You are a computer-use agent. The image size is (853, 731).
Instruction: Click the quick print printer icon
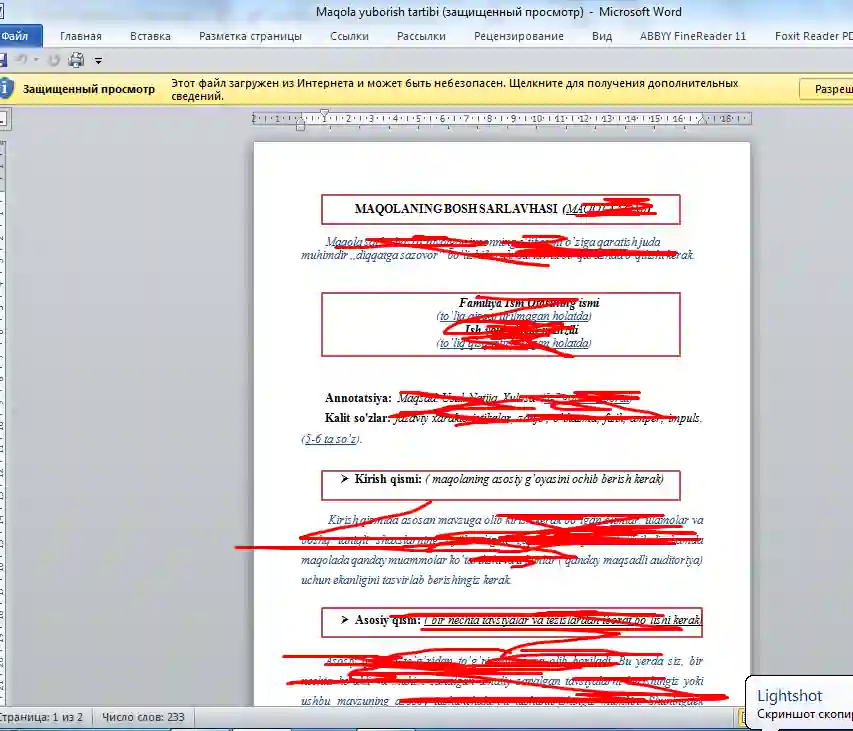76,60
